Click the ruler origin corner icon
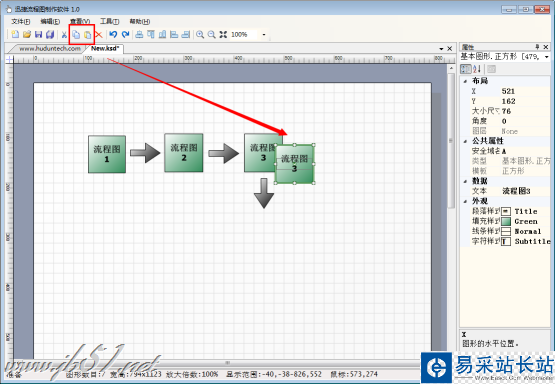 click(x=9, y=59)
